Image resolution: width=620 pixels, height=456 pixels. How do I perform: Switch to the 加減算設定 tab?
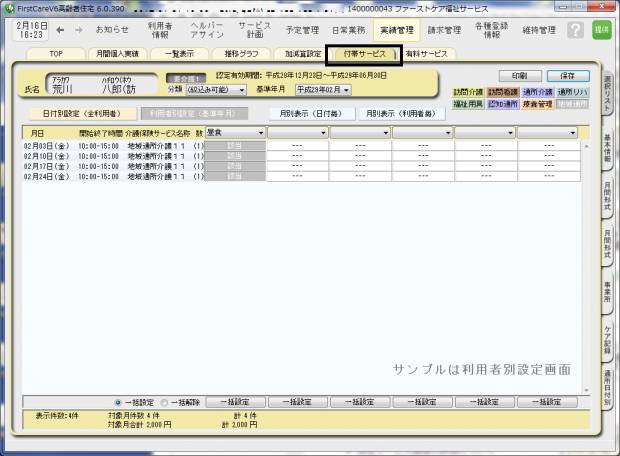[x=303, y=53]
